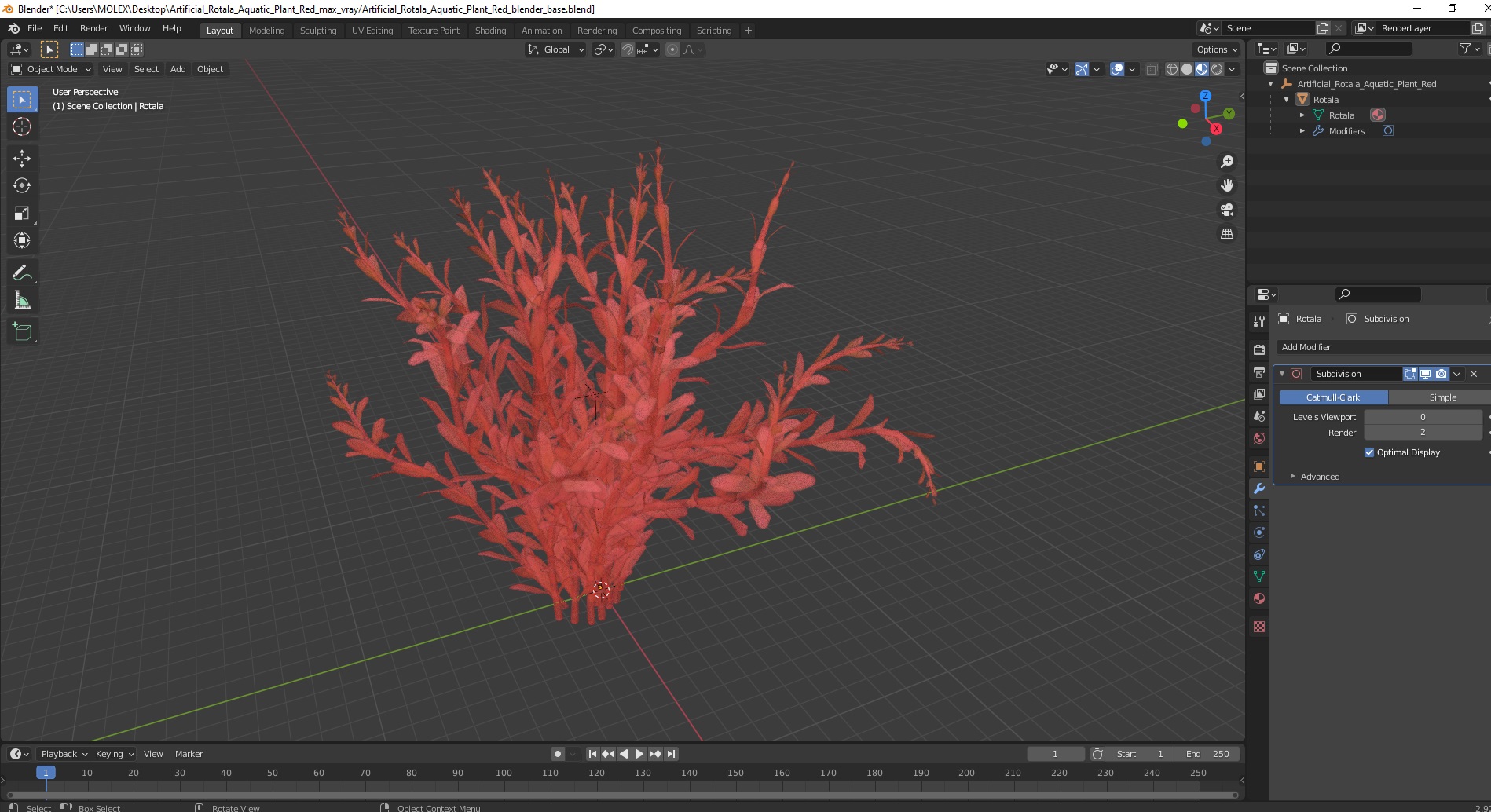Image resolution: width=1491 pixels, height=812 pixels.
Task: Select the Transform tool
Action: [x=22, y=240]
